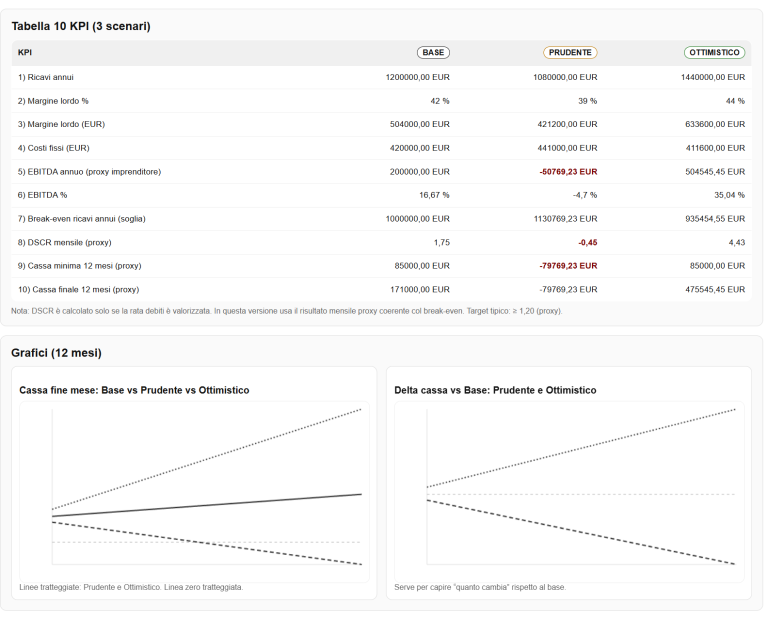The image size is (768, 618).
Task: Select the 'Ricavi annui' row label
Action: pyautogui.click(x=46, y=77)
